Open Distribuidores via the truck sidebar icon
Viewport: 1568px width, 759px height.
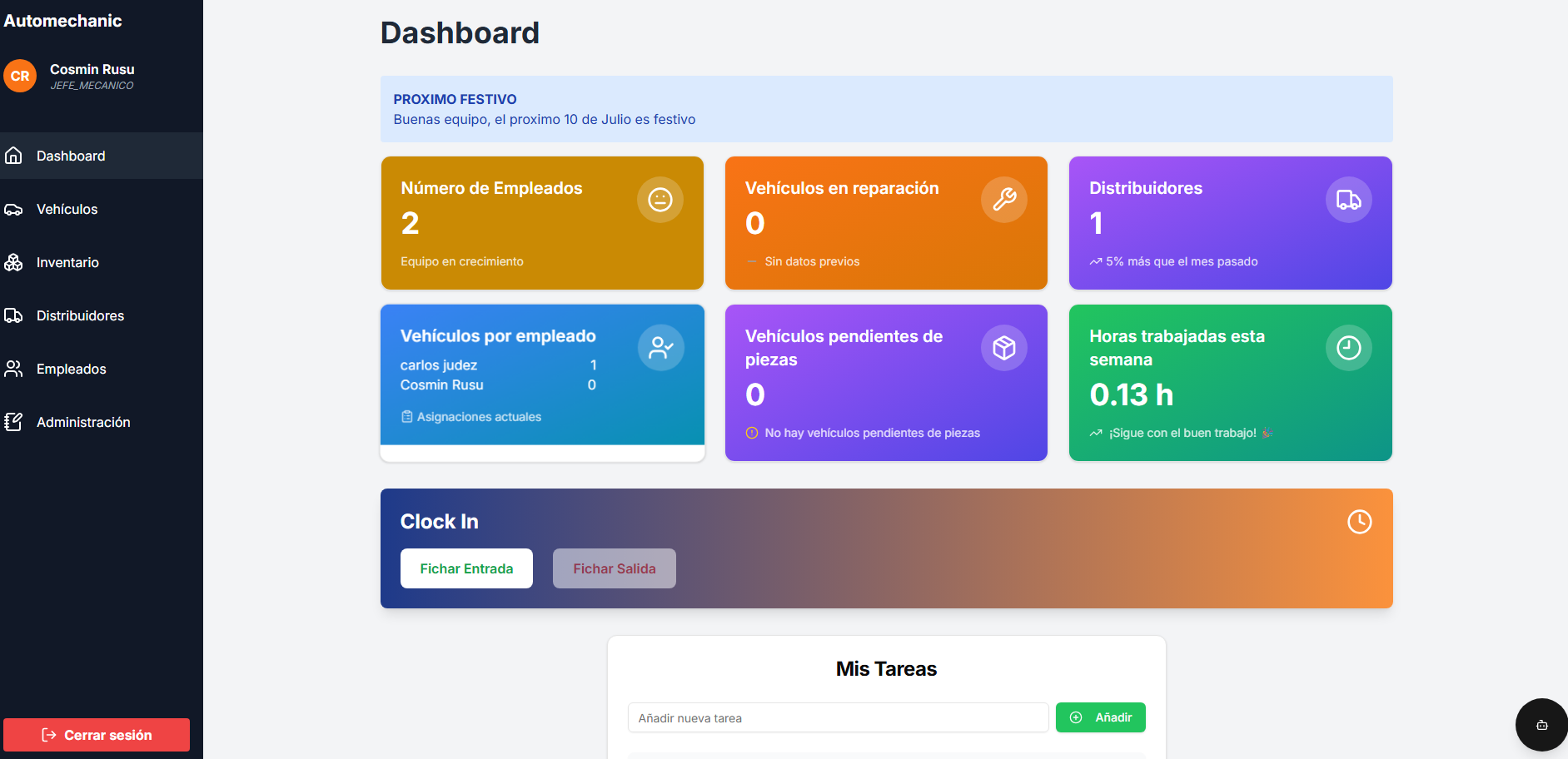point(14,315)
